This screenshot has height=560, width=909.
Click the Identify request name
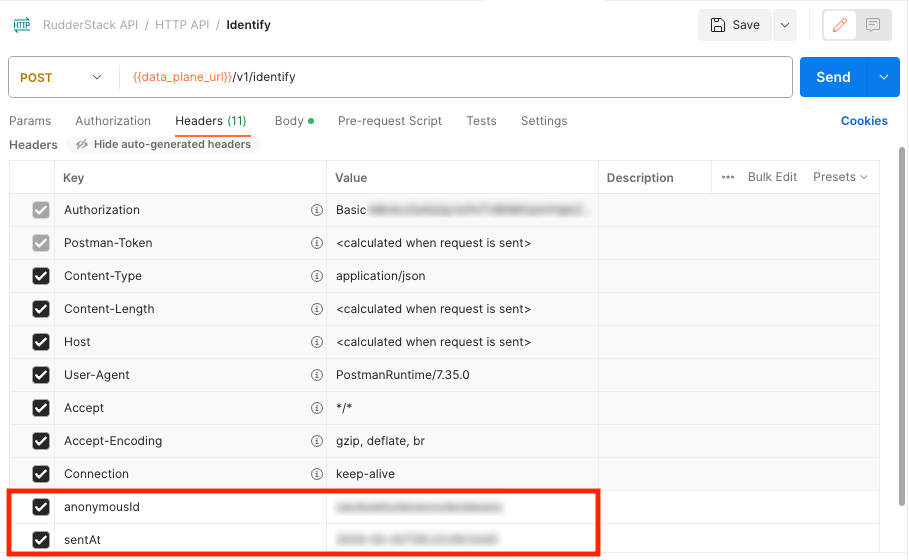pyautogui.click(x=248, y=25)
